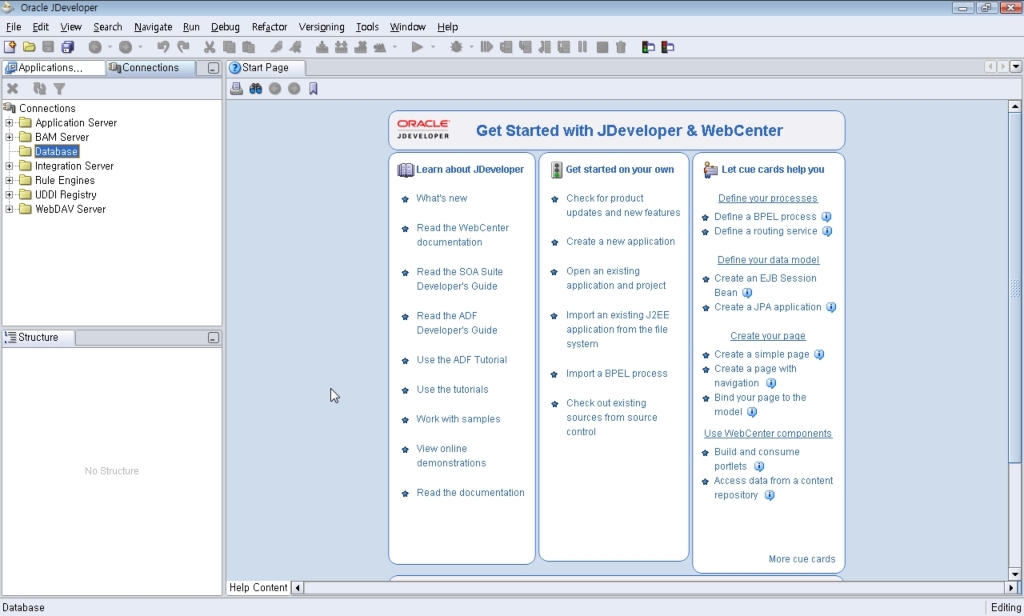Click the Run green arrow icon
This screenshot has height=616, width=1024.
pos(417,47)
